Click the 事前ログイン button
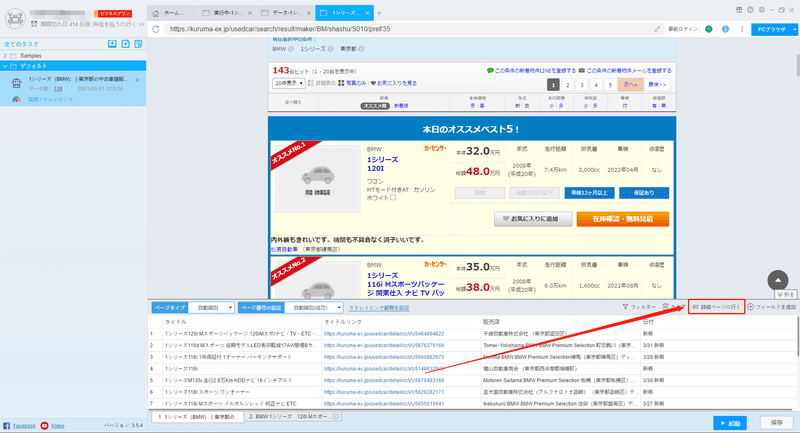The width and height of the screenshot is (800, 433). pyautogui.click(x=683, y=29)
